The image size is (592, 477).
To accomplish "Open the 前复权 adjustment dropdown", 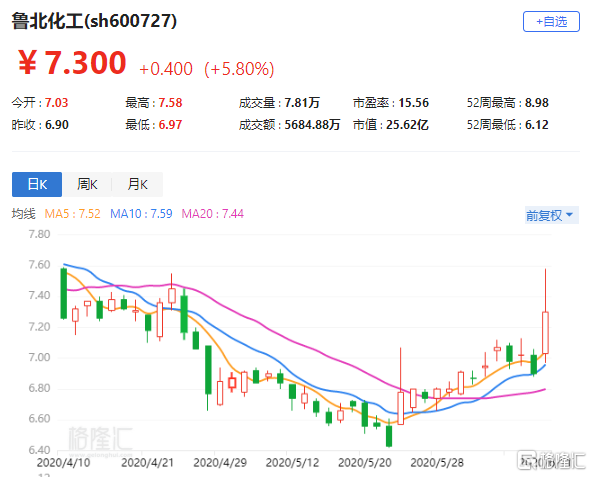I will pos(551,215).
